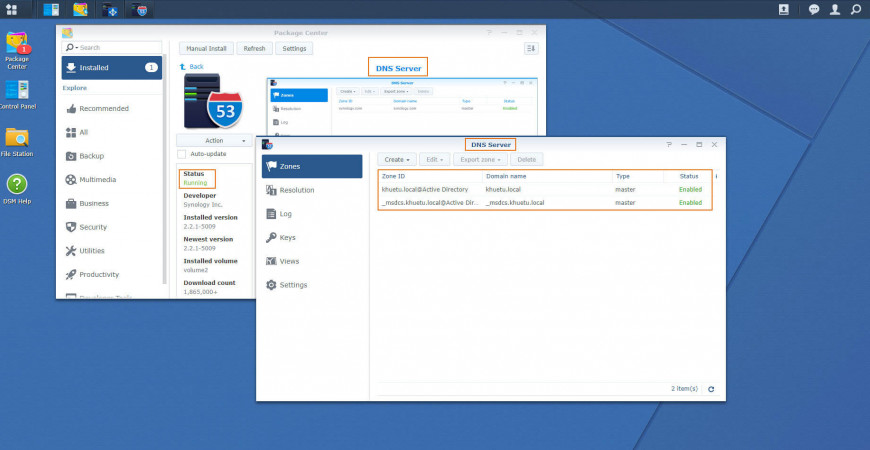Viewport: 870px width, 450px height.
Task: Select Zones in DNS Server sidebar
Action: pos(312,166)
